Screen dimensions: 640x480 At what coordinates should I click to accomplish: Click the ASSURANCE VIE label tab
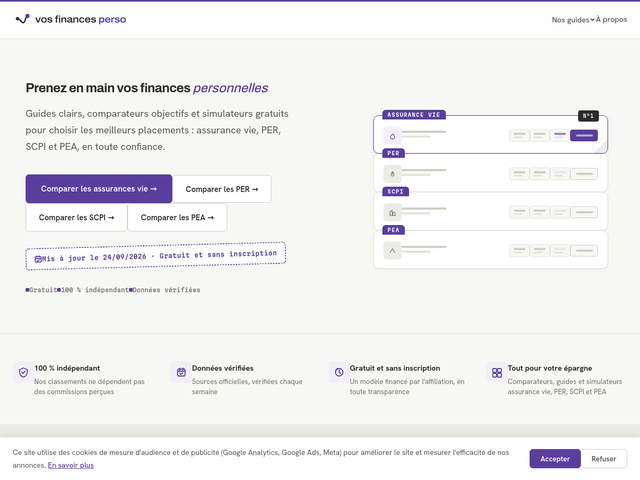tap(413, 115)
